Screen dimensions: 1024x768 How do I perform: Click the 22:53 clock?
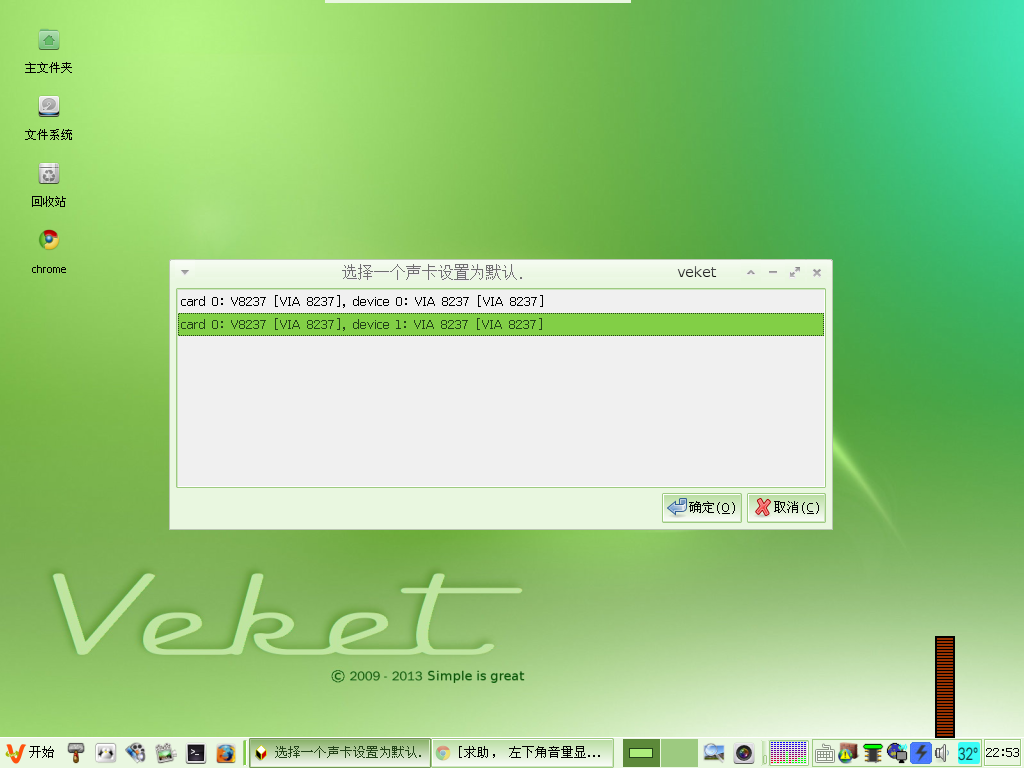(x=1002, y=752)
